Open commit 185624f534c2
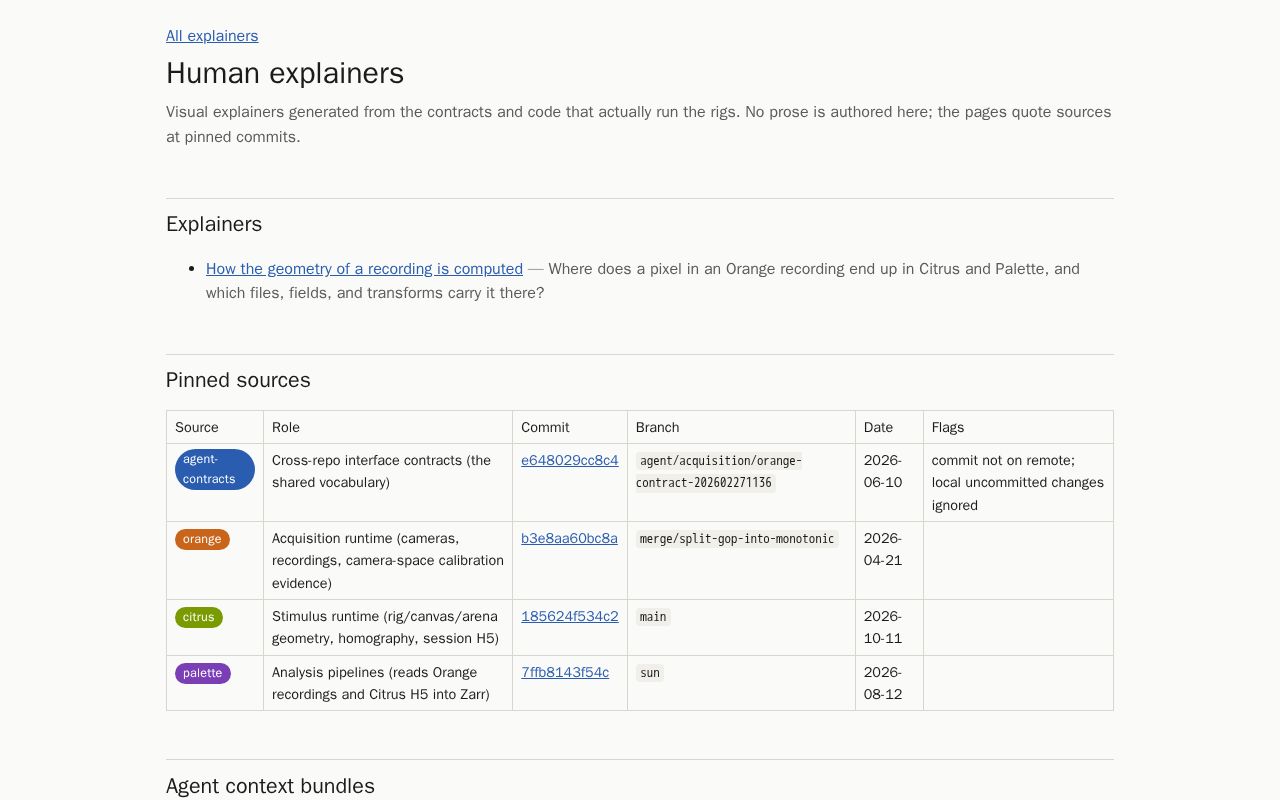 tap(570, 617)
